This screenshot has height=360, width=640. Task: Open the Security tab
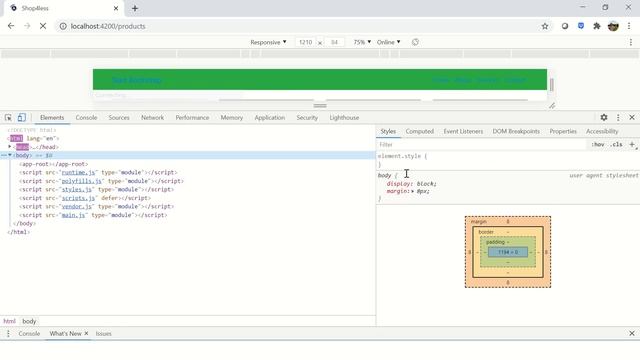click(x=307, y=118)
